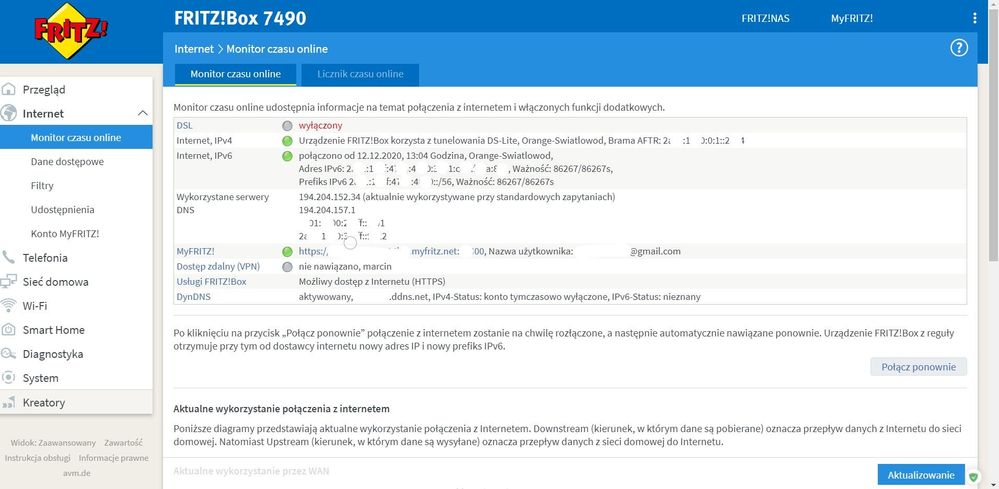Screen dimensions: 999x489
Task: Switch to Licznik czasu online tab
Action: tap(361, 74)
